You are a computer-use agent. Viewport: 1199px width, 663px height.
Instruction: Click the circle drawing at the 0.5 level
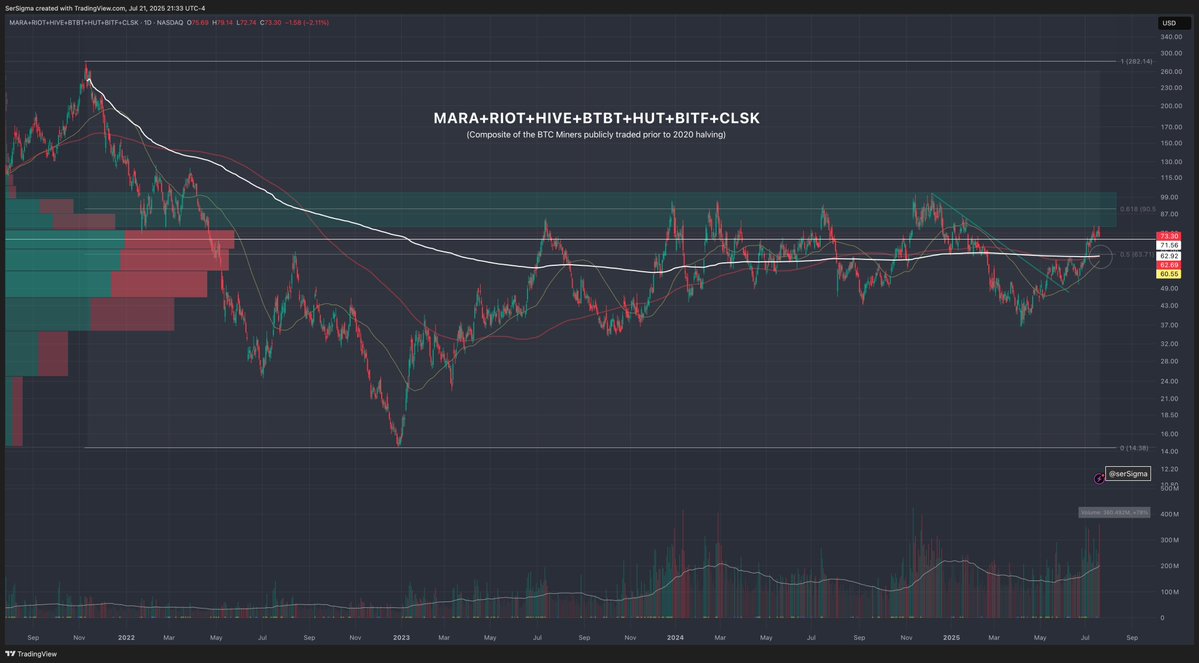click(1098, 256)
